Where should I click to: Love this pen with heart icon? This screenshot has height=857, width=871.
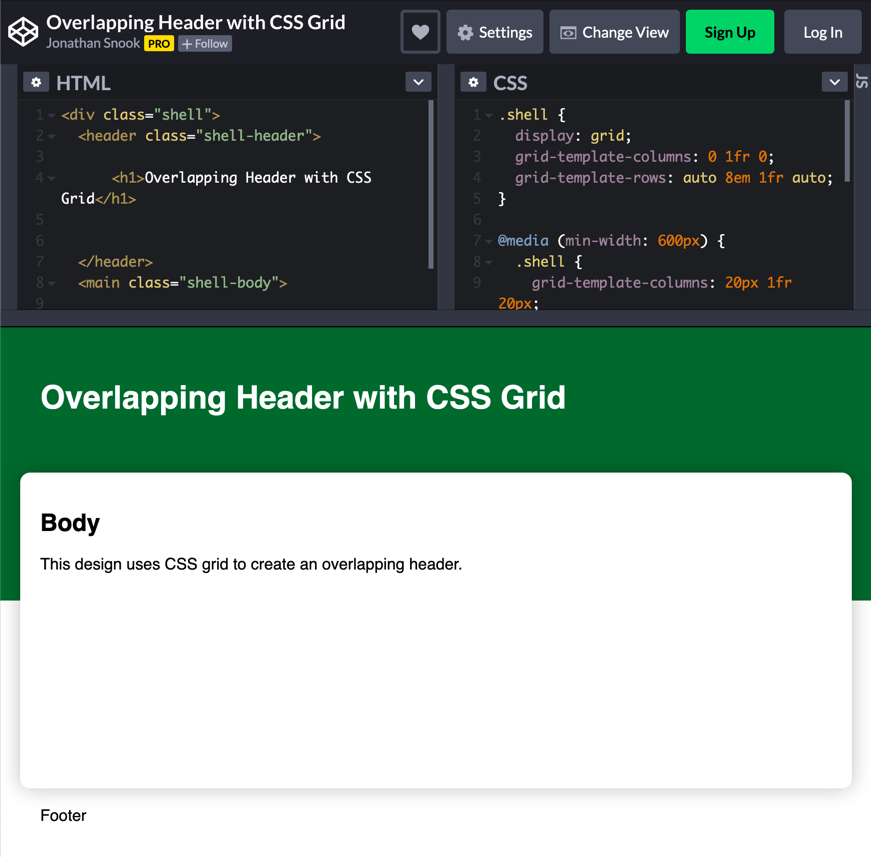421,32
